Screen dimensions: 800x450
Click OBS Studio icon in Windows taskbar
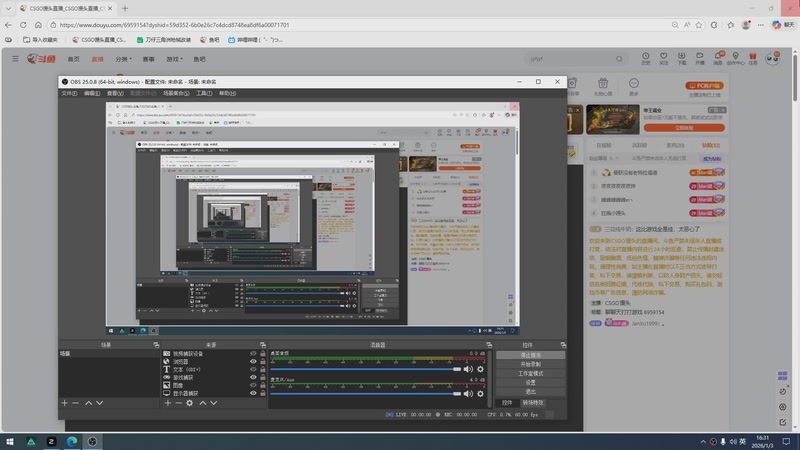92,441
